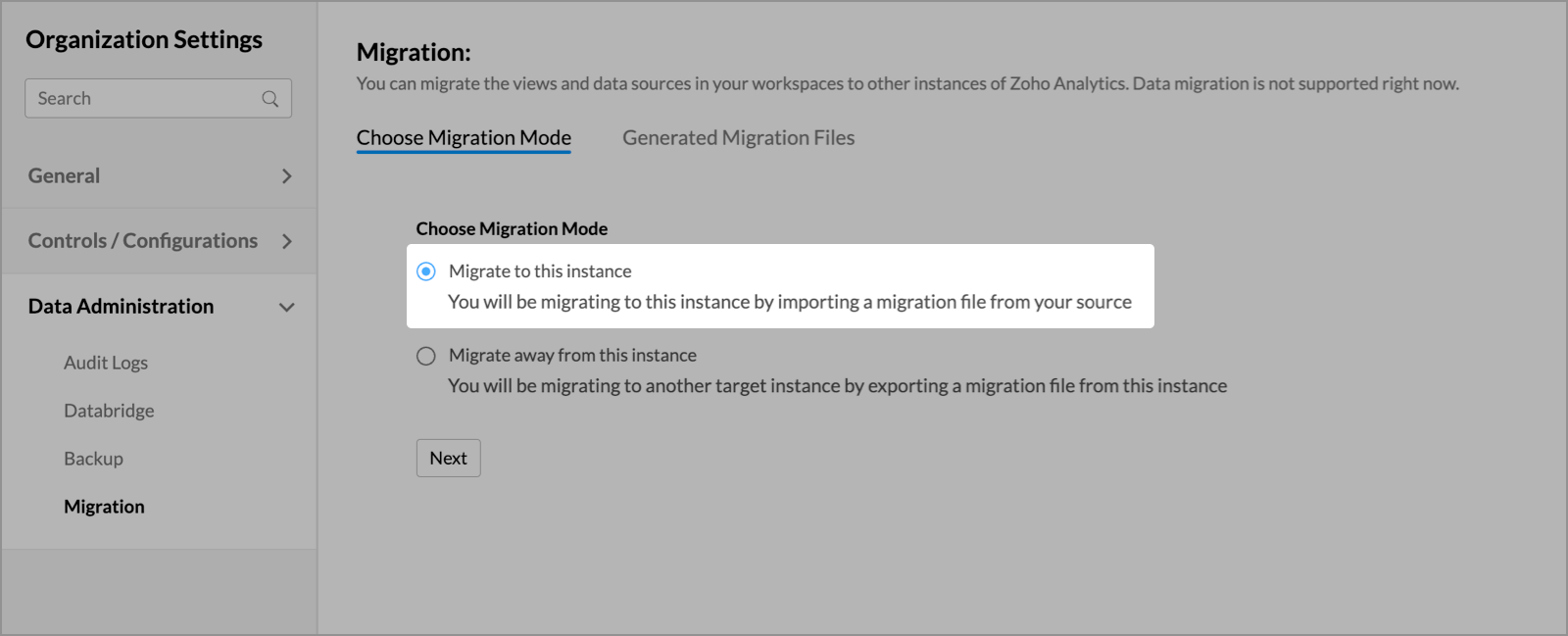Select the Migrate to this instance radio button
1568x636 pixels.
(x=426, y=271)
